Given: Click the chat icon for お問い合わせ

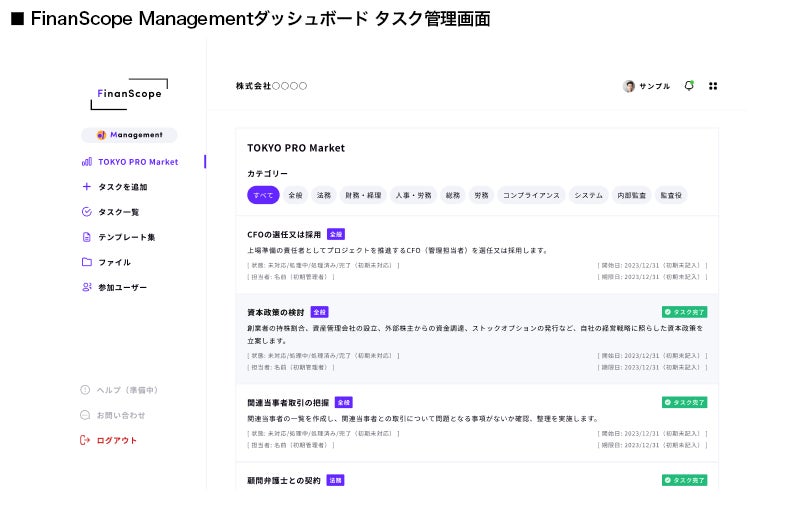Looking at the screenshot, I should (85, 415).
